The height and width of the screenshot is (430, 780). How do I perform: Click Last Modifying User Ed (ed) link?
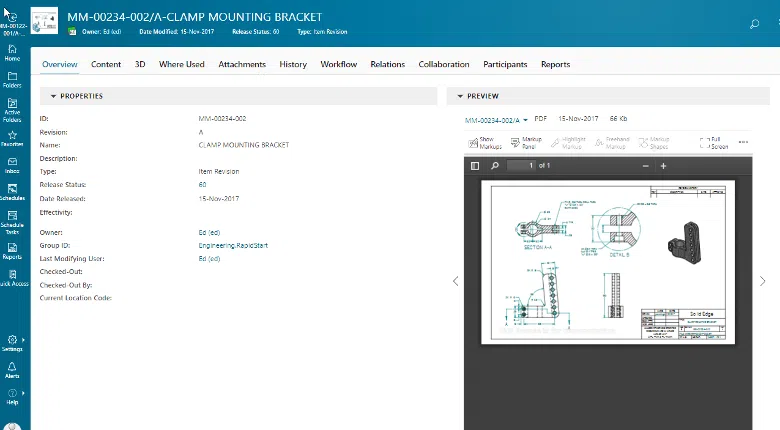[209, 259]
